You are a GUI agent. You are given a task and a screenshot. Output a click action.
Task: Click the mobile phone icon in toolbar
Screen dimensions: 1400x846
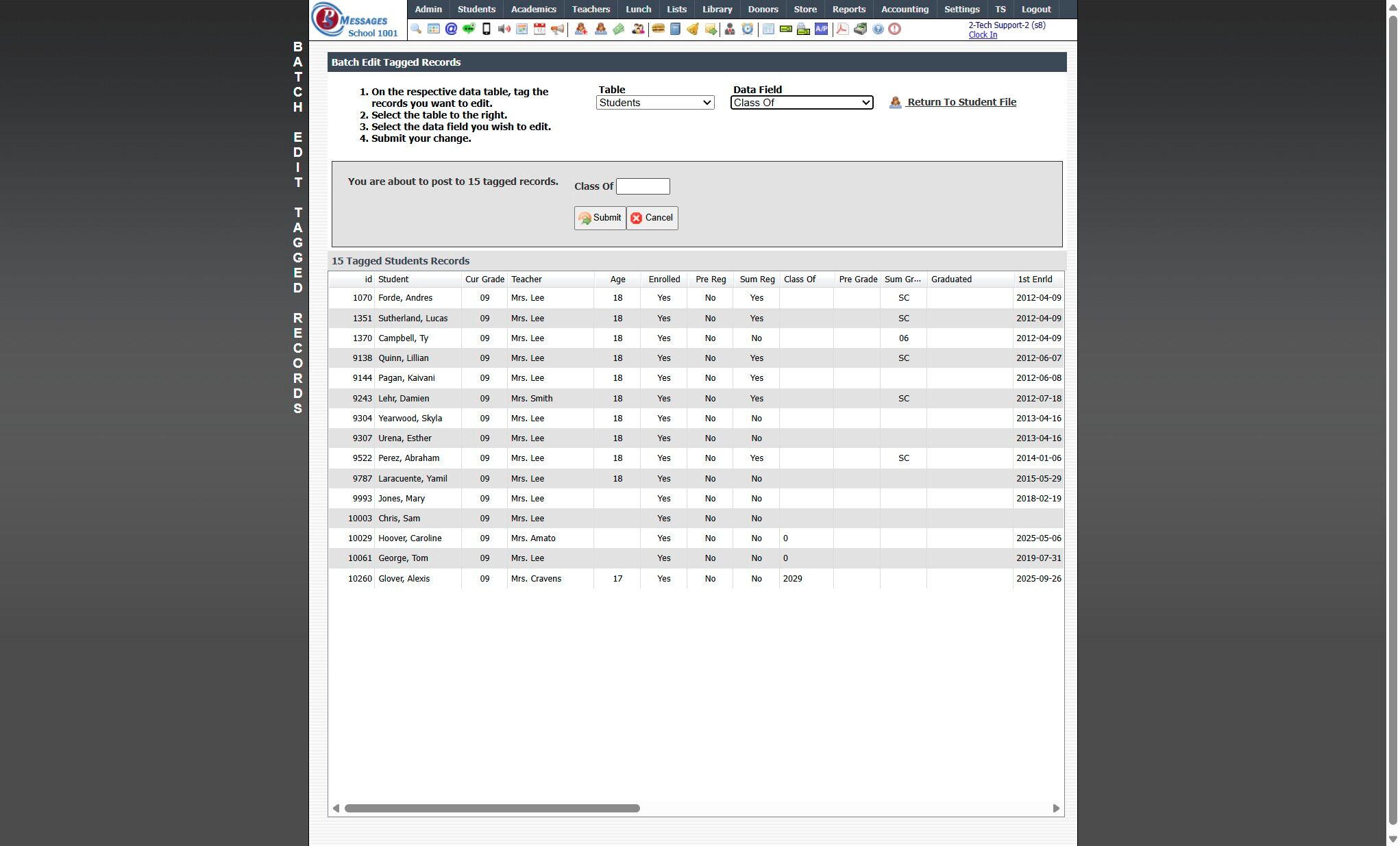click(487, 29)
